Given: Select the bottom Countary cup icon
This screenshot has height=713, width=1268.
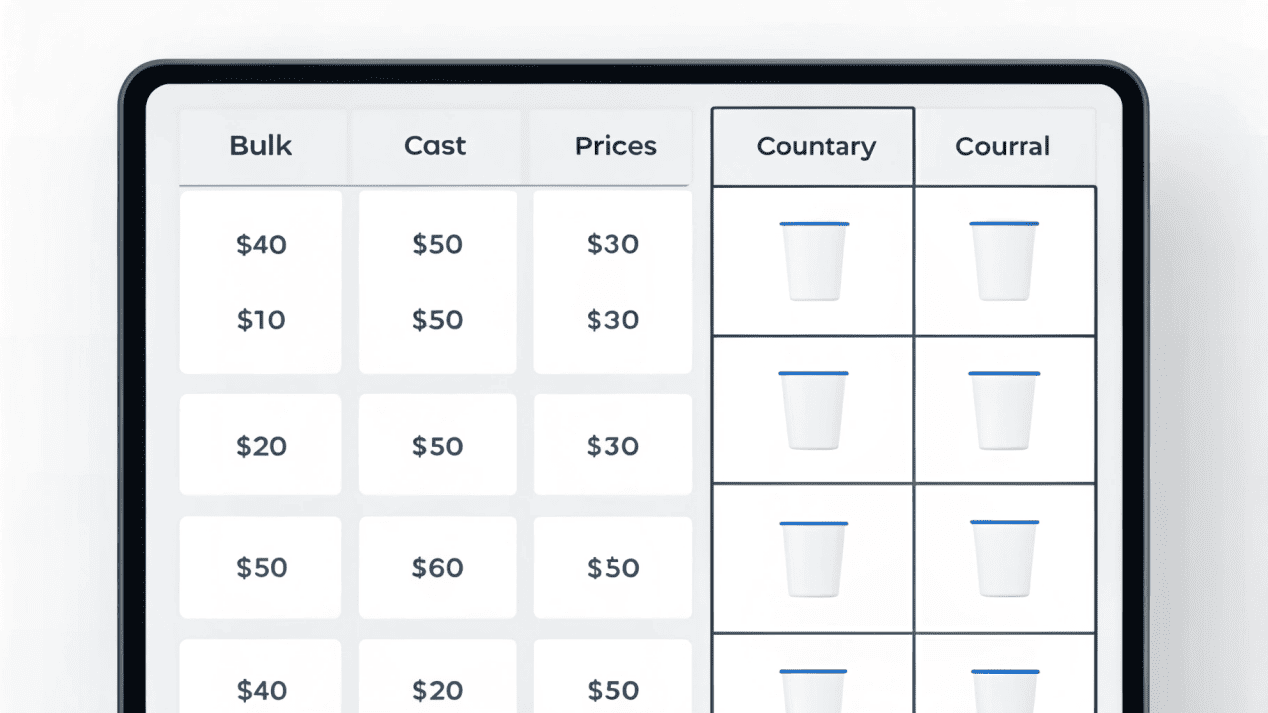Looking at the screenshot, I should [814, 690].
